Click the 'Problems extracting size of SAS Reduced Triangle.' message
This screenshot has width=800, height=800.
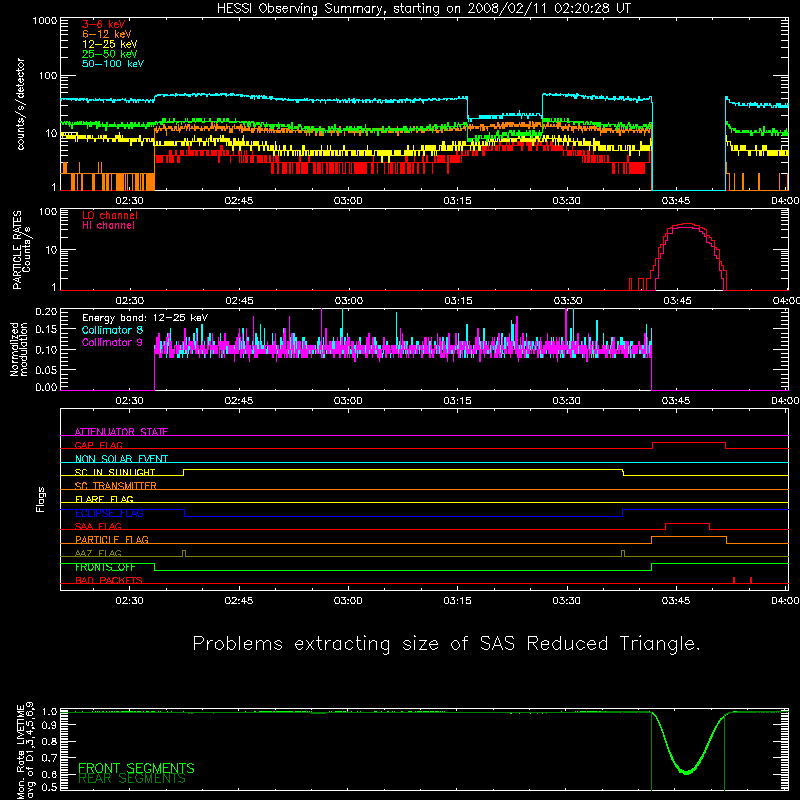click(x=446, y=644)
